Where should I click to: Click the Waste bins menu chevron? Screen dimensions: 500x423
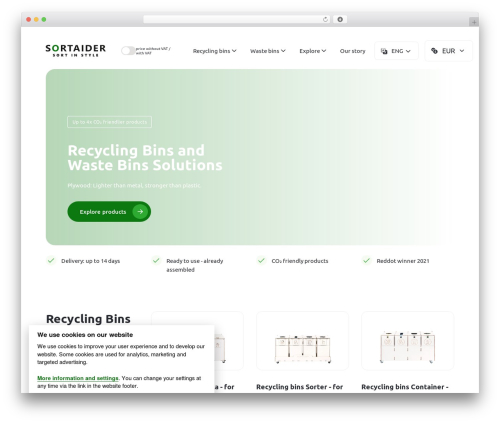click(x=283, y=51)
